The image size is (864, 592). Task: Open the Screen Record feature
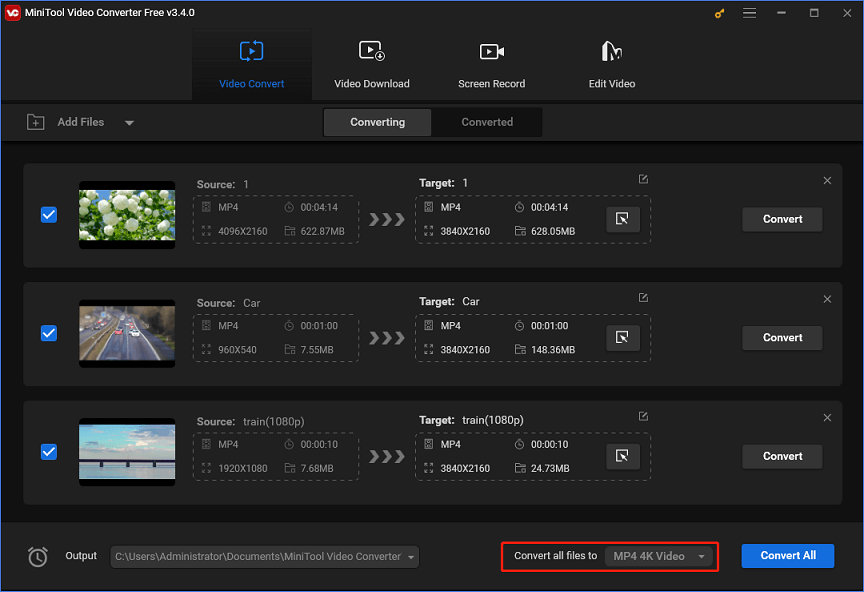tap(491, 62)
